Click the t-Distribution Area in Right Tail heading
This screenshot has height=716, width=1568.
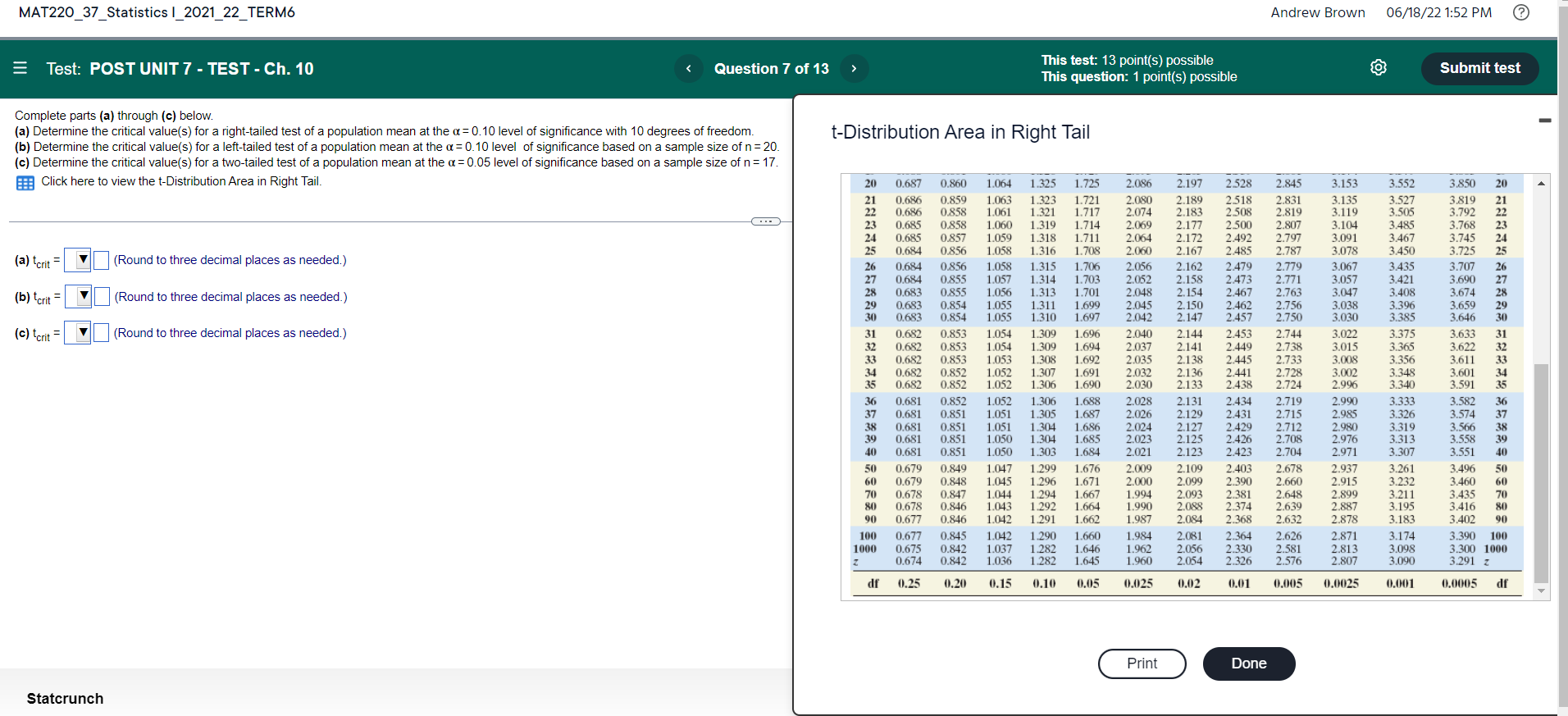point(960,132)
